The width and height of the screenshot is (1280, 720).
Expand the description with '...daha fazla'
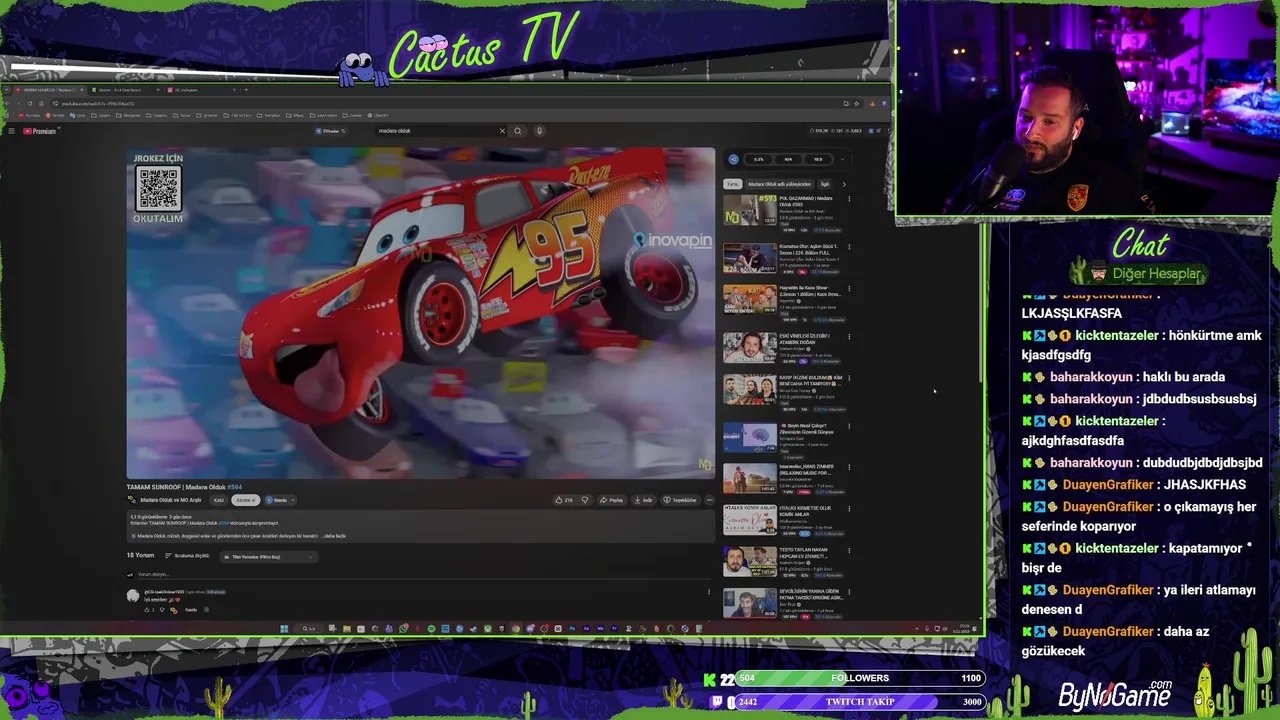[x=333, y=536]
